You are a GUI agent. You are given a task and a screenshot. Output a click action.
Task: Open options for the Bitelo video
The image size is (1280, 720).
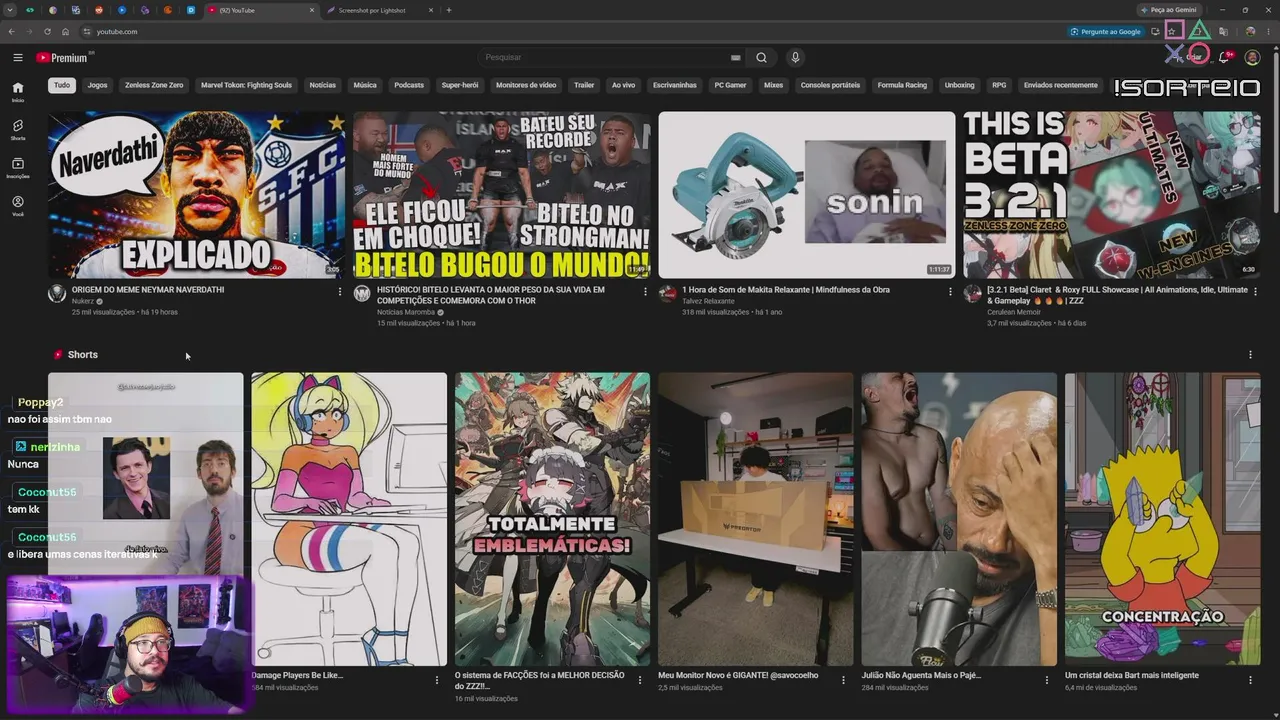[645, 292]
